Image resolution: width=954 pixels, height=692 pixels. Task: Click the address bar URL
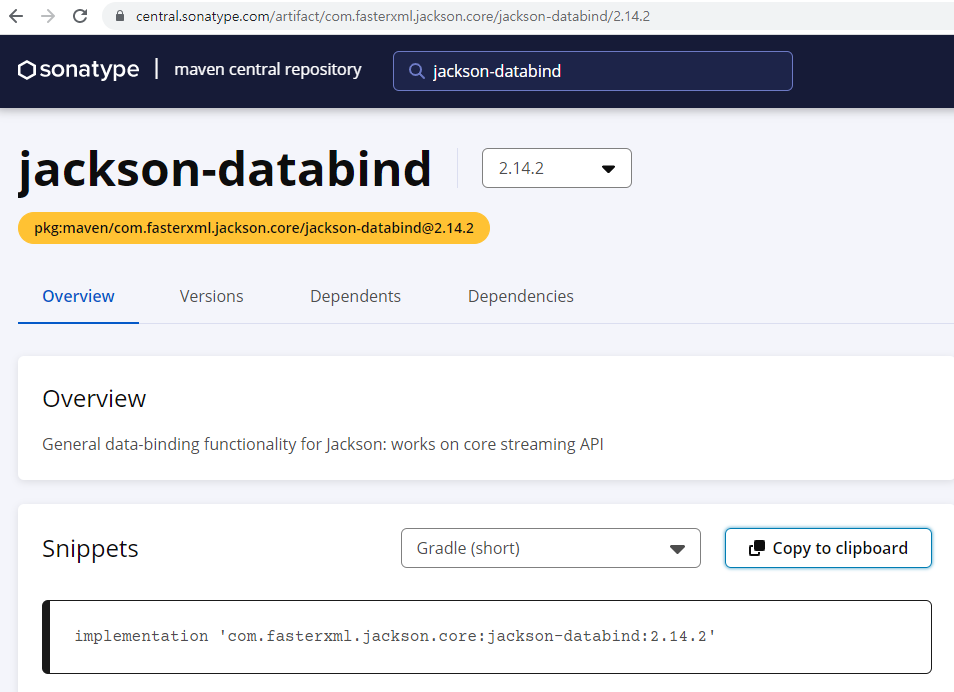click(x=392, y=16)
